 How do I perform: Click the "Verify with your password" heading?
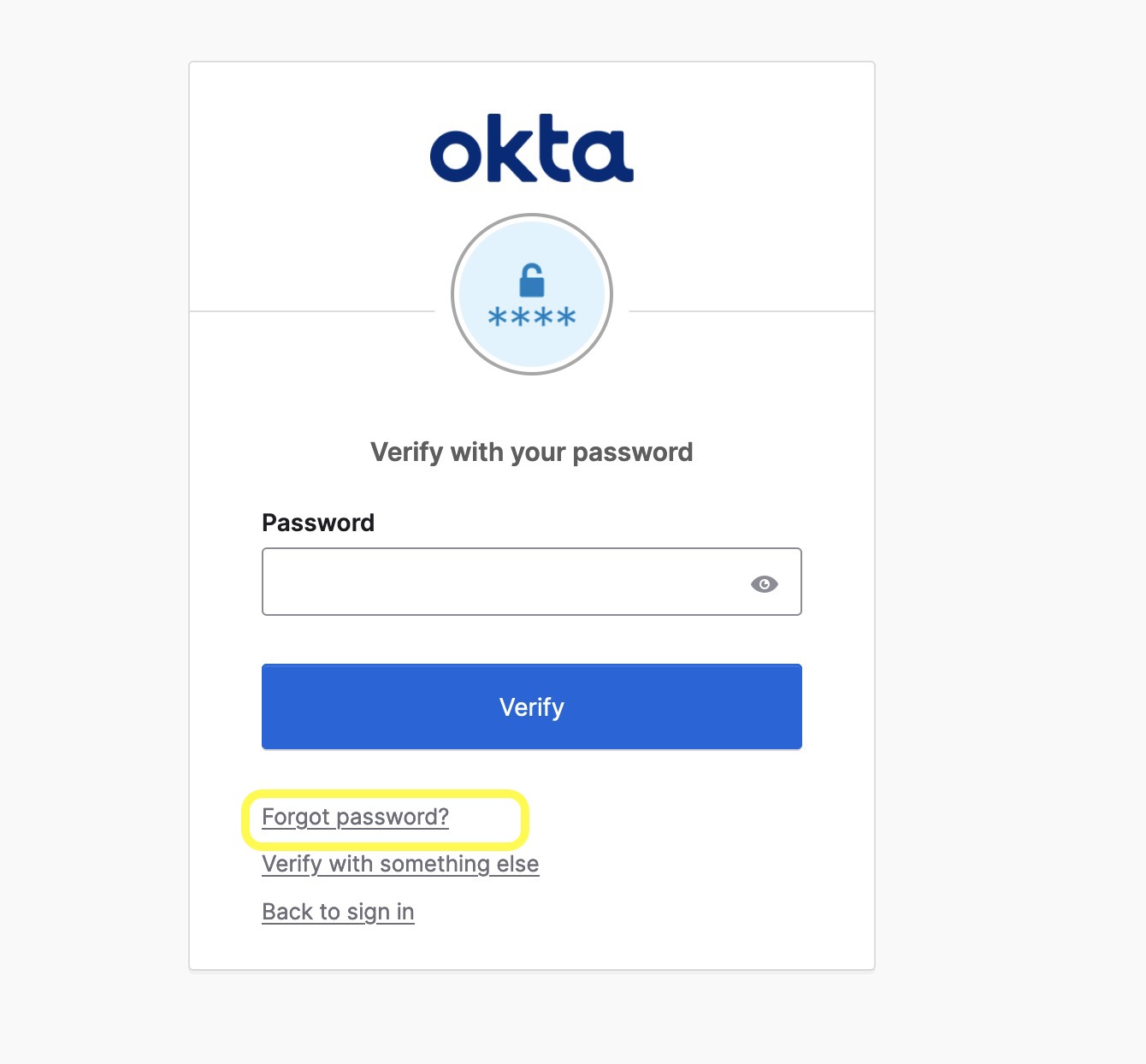point(531,452)
